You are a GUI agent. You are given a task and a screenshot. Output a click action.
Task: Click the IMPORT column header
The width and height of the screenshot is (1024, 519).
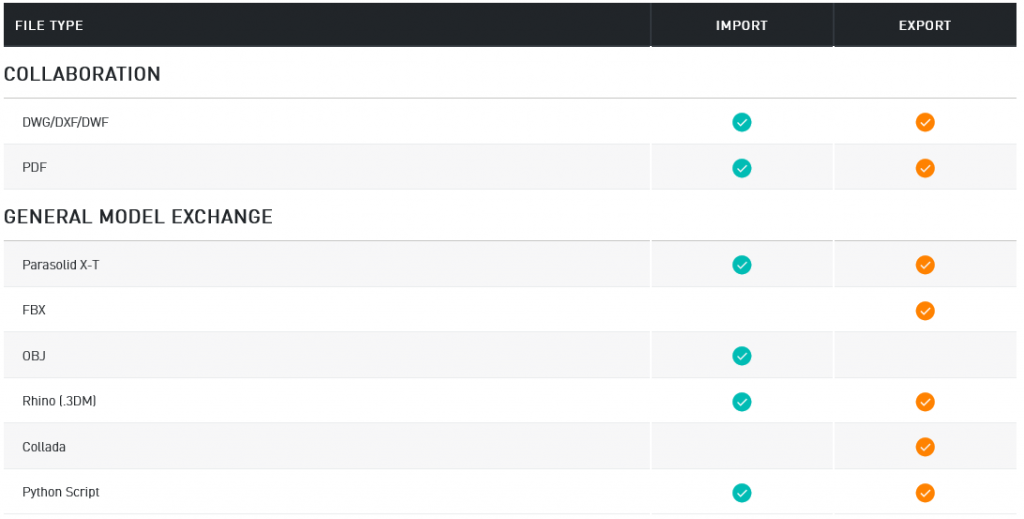(741, 25)
